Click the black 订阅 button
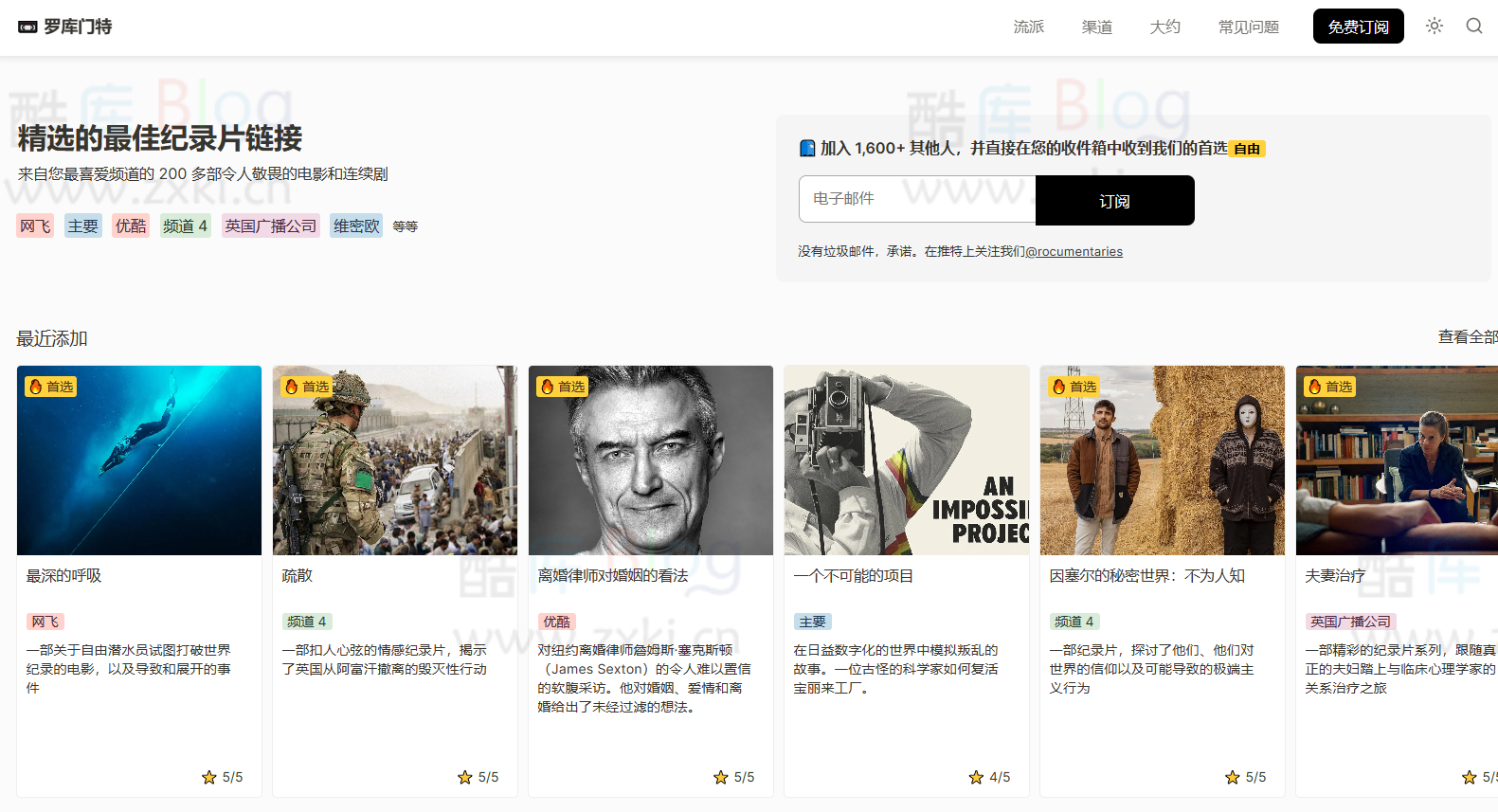The width and height of the screenshot is (1498, 812). pyautogui.click(x=1114, y=201)
